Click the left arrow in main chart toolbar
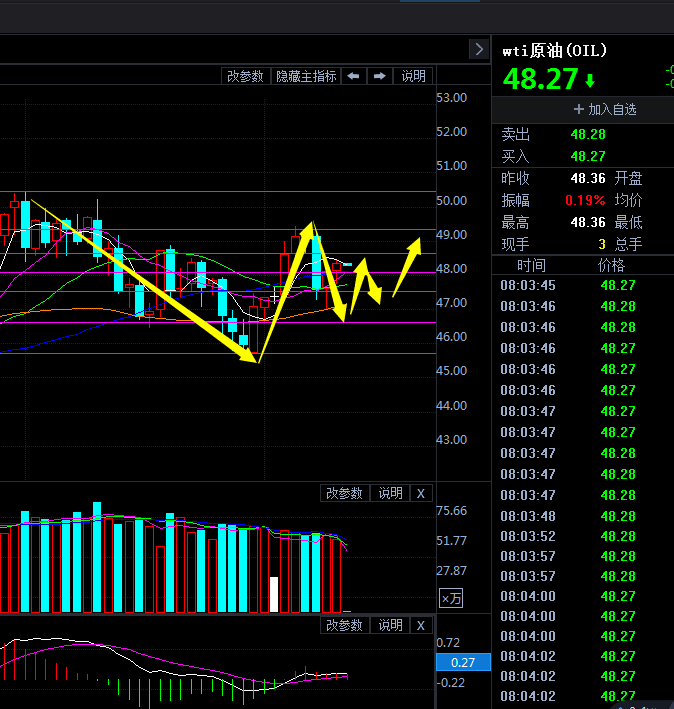 pyautogui.click(x=354, y=76)
